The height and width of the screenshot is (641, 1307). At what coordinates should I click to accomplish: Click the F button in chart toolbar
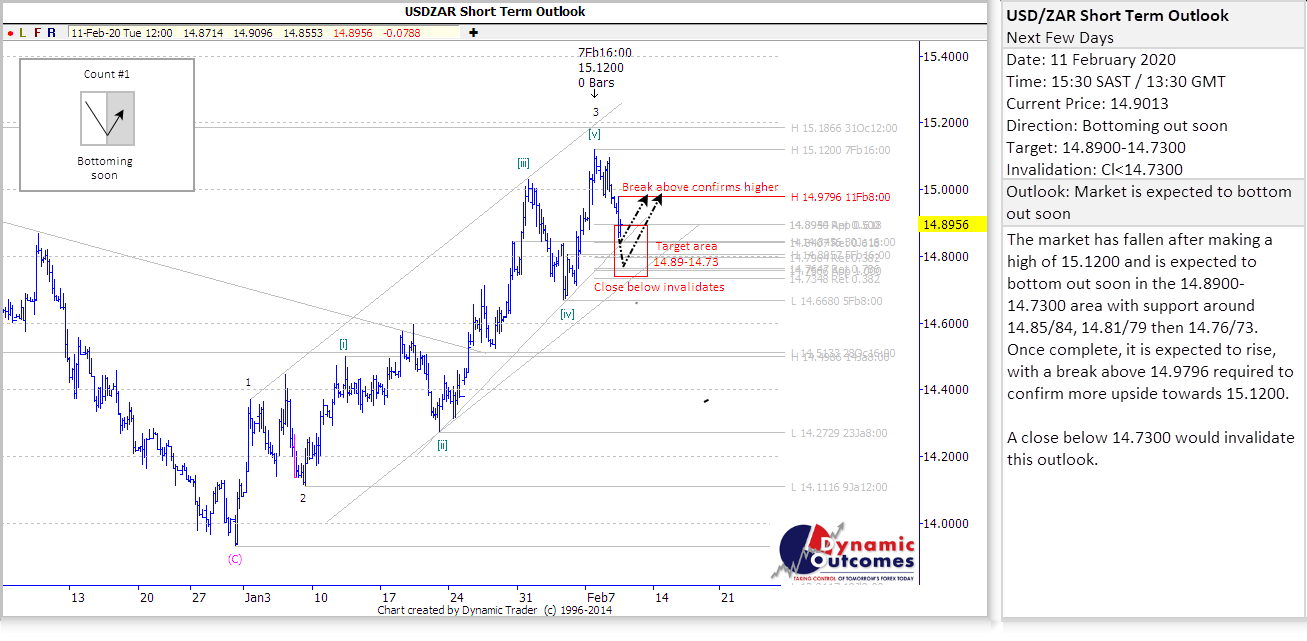[x=37, y=32]
